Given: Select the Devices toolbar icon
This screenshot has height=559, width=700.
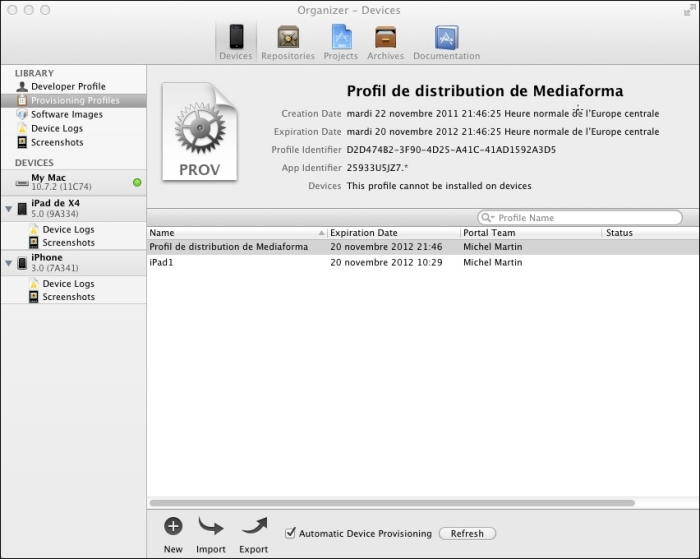Looking at the screenshot, I should pos(236,38).
